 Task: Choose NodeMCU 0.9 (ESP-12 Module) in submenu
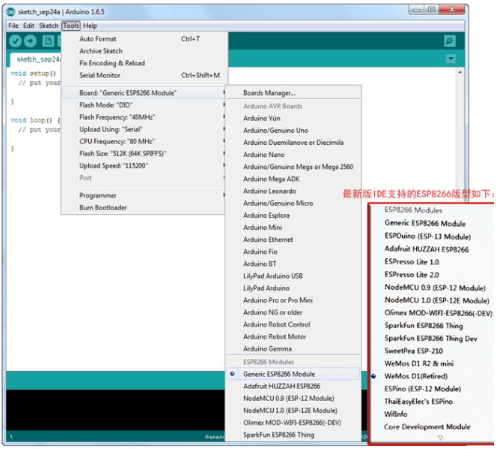(293, 398)
